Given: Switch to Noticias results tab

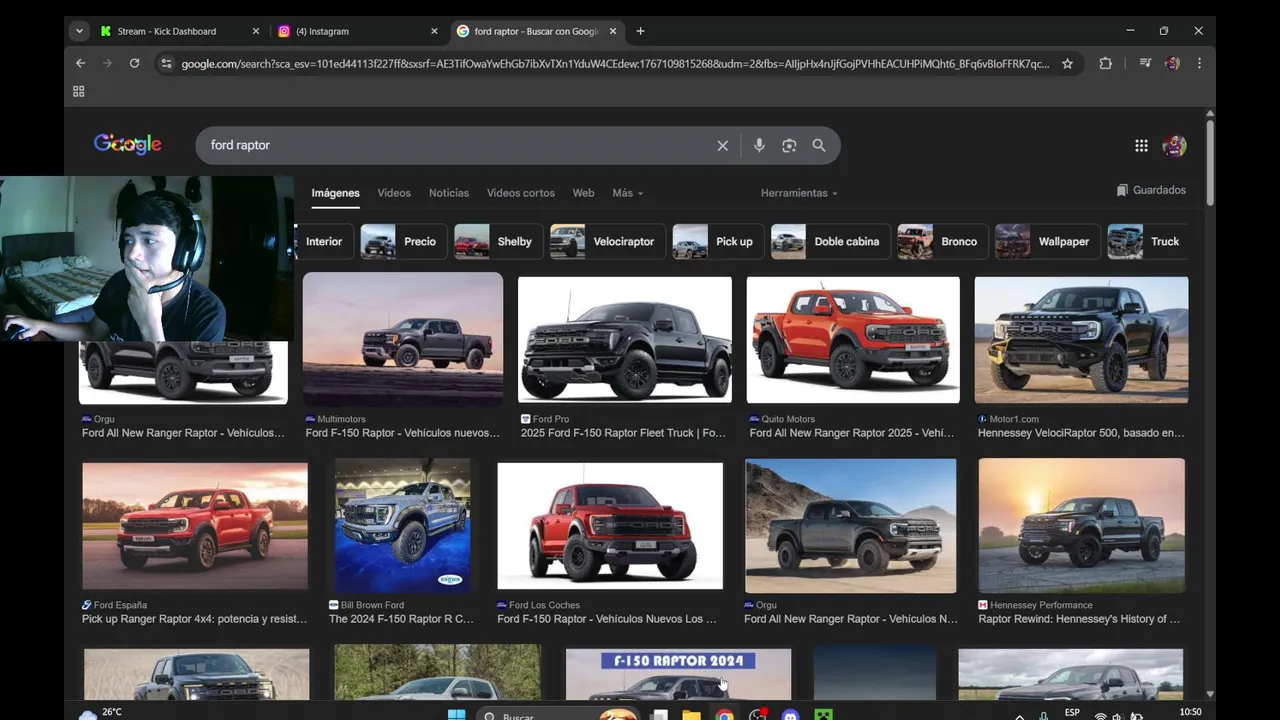Looking at the screenshot, I should (x=449, y=193).
